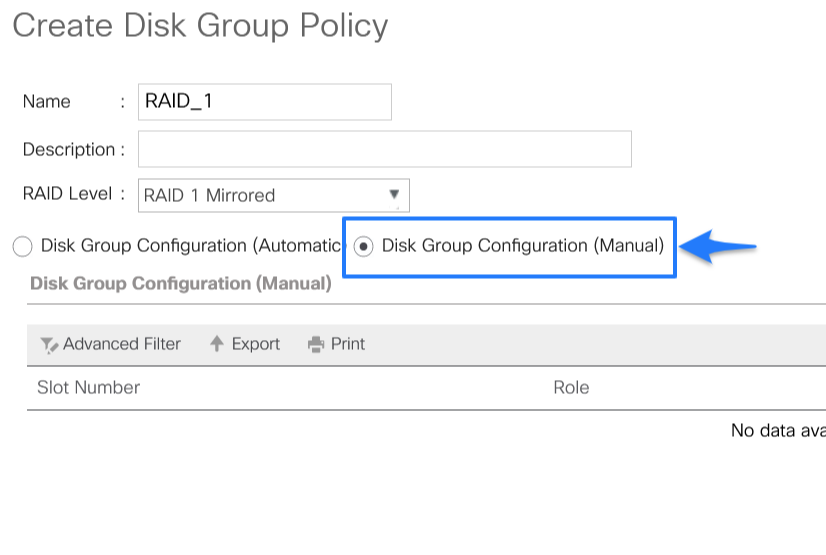Click into the Name field containing RAID_1
826x555 pixels.
[264, 102]
